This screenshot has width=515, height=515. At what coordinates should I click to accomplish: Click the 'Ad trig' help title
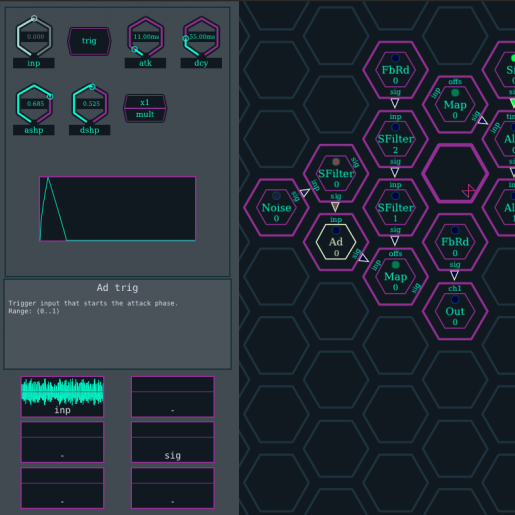click(117, 288)
